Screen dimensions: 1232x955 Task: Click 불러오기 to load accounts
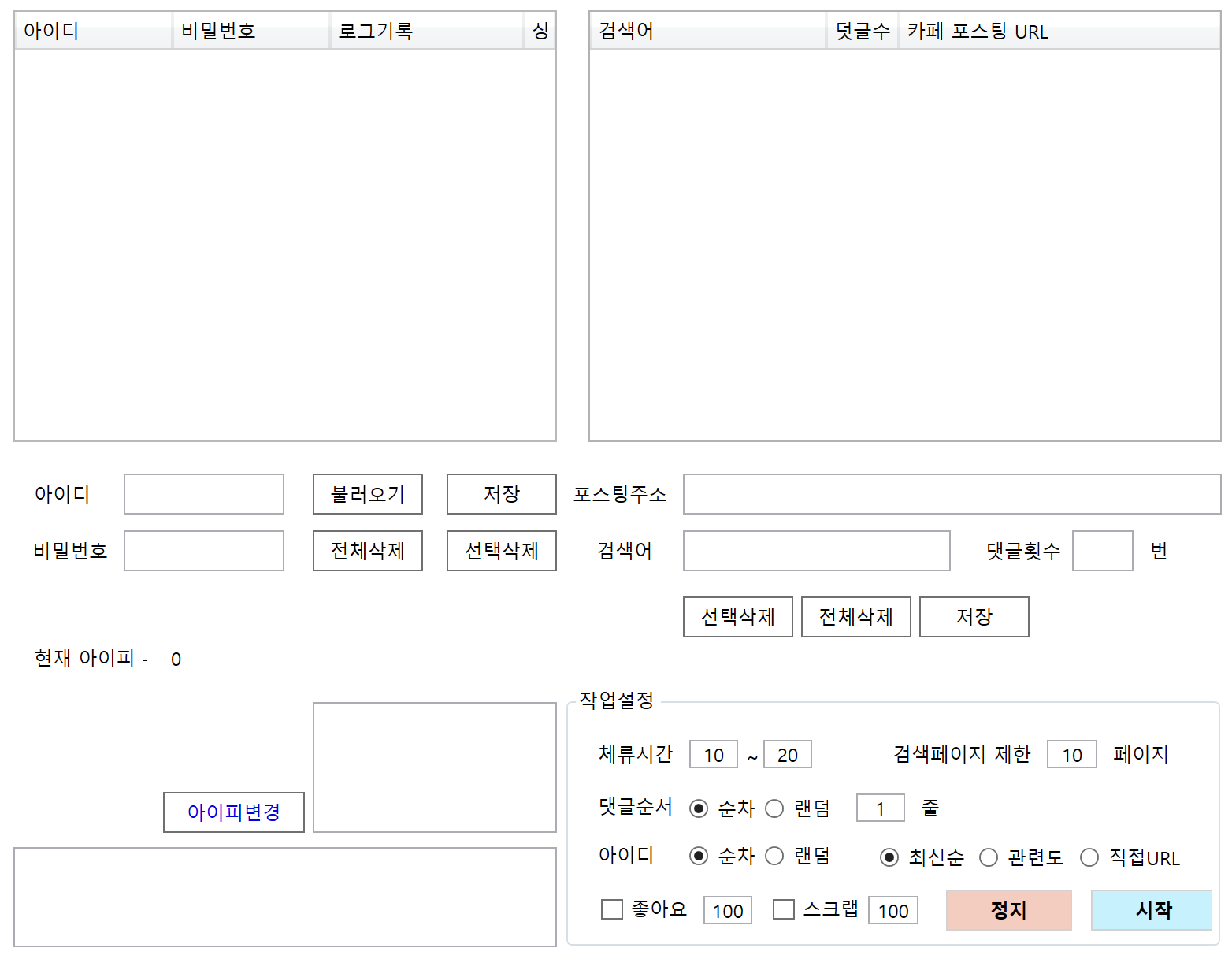click(x=368, y=494)
